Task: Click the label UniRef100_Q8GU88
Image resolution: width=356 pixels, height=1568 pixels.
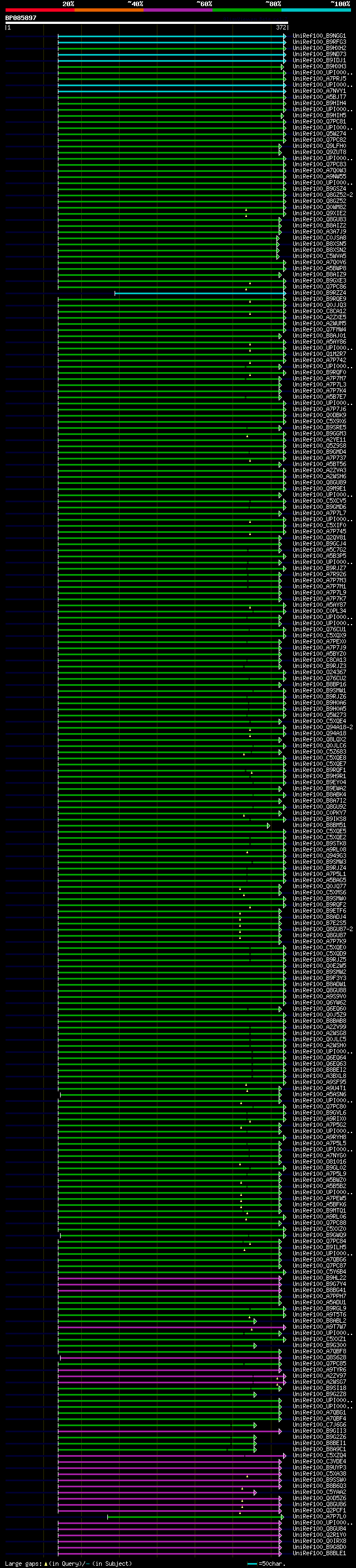Action: point(319,990)
